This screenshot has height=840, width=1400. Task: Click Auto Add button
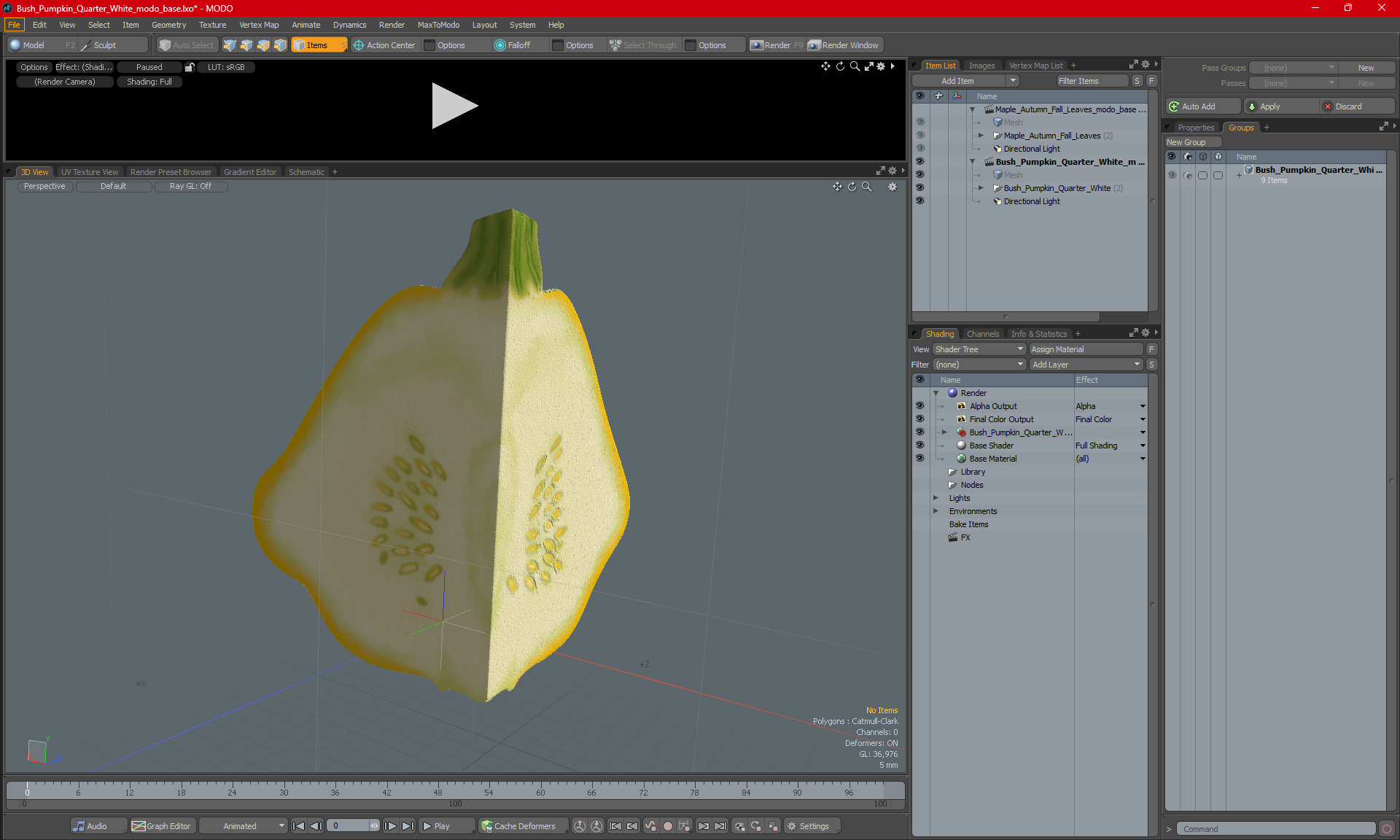1202,106
